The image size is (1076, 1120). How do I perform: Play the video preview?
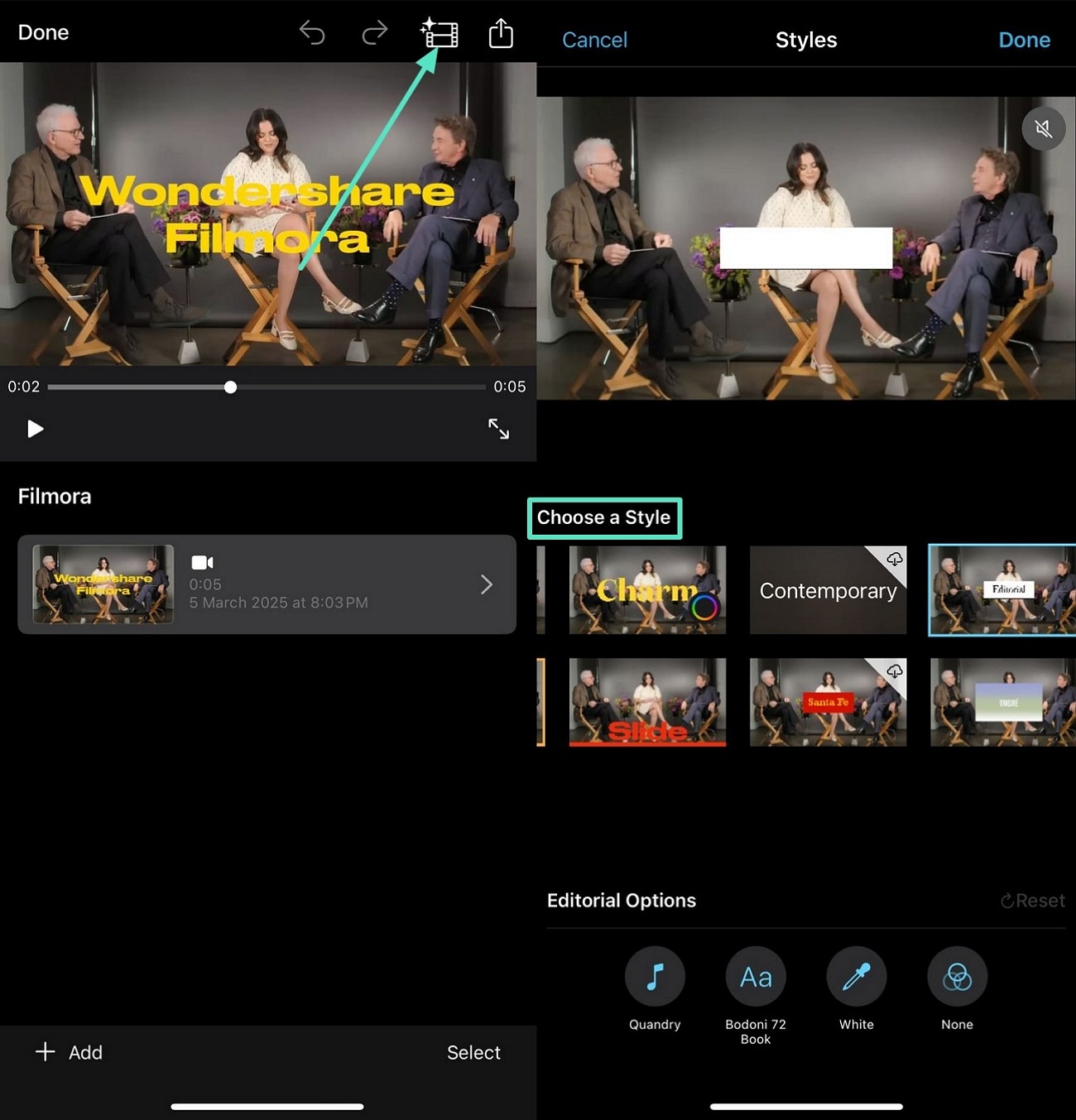click(35, 429)
